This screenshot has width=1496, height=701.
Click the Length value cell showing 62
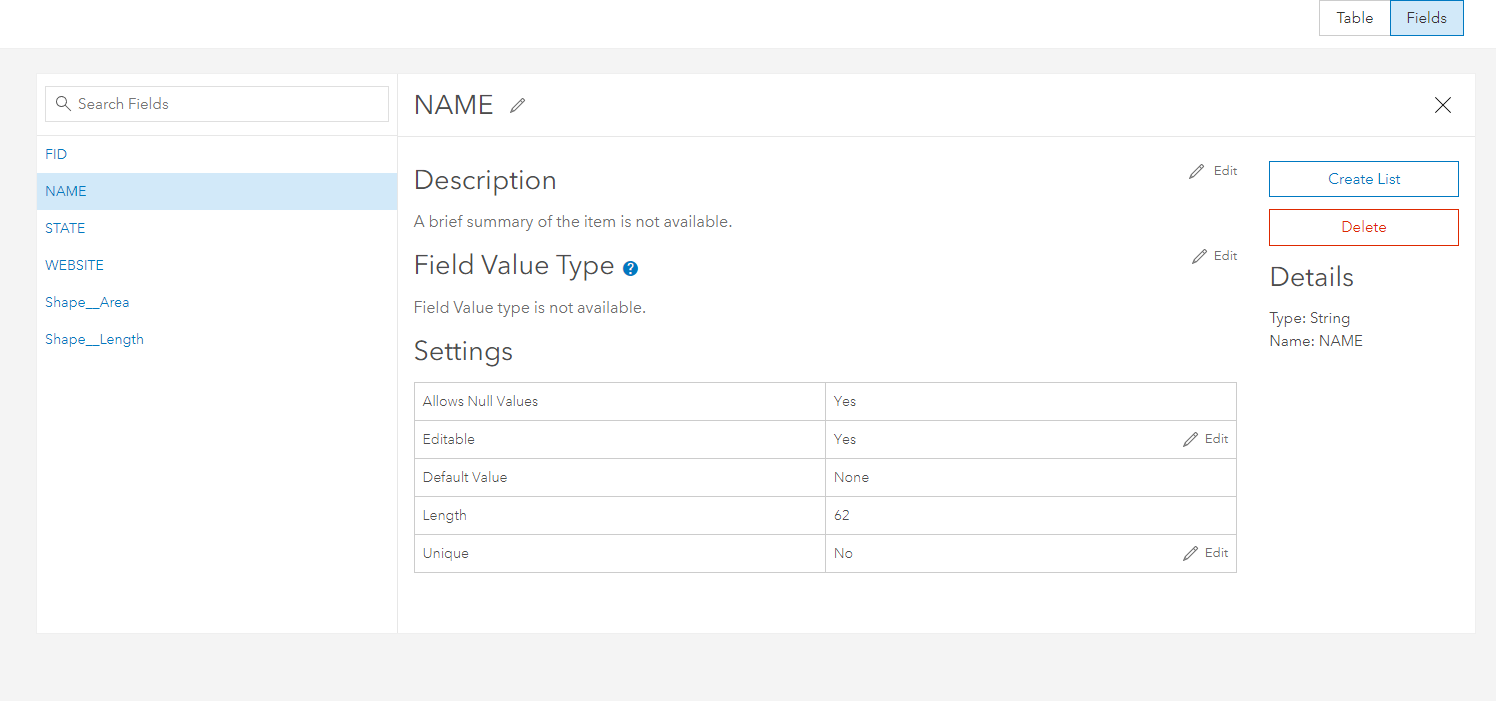[x=1030, y=516]
